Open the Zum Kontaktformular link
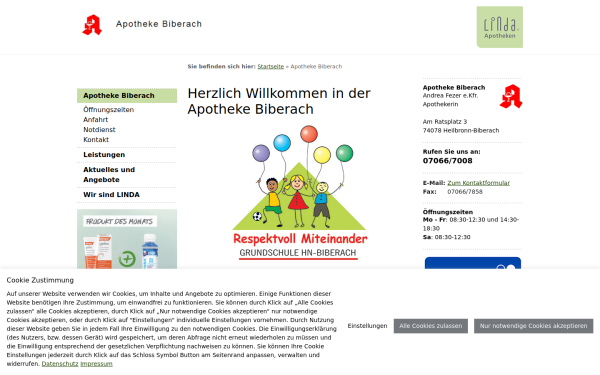 (x=478, y=183)
